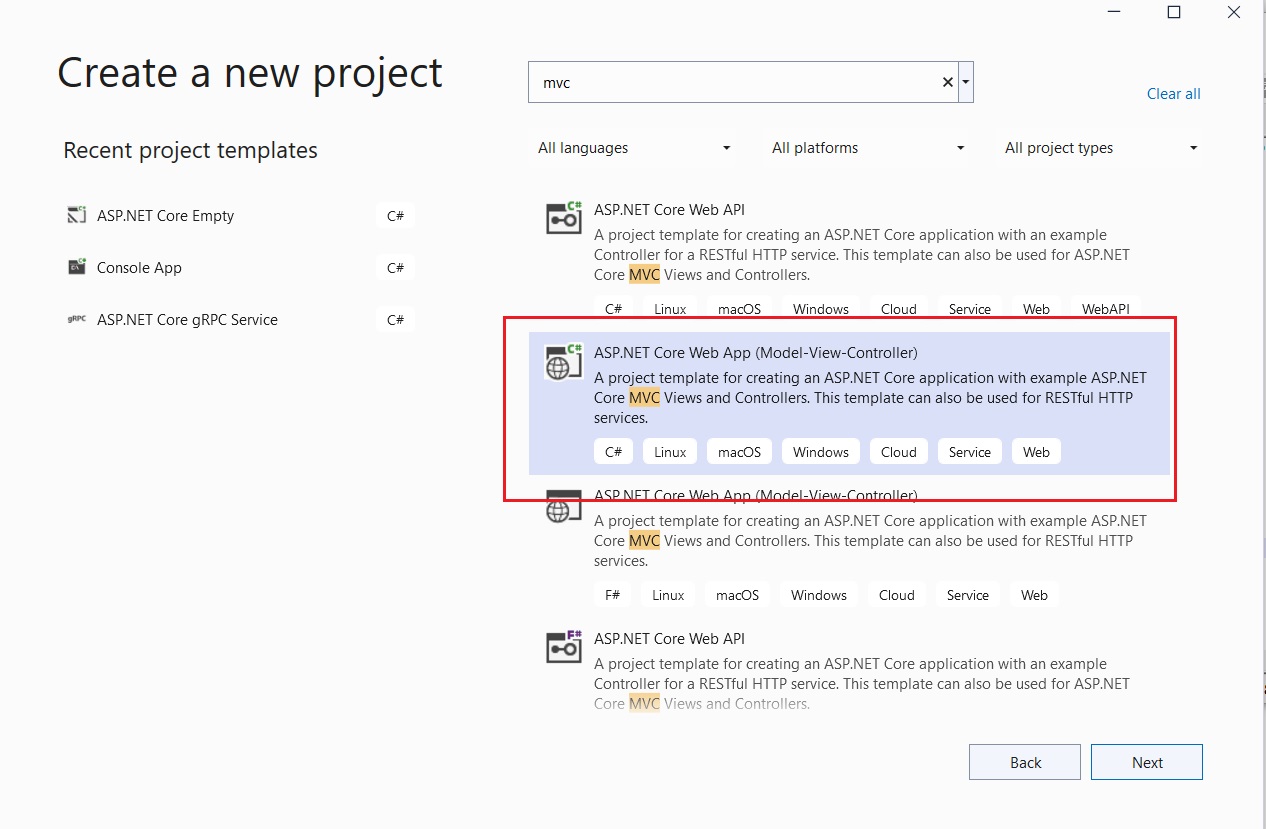Click the C# badge beside Console App

[395, 267]
